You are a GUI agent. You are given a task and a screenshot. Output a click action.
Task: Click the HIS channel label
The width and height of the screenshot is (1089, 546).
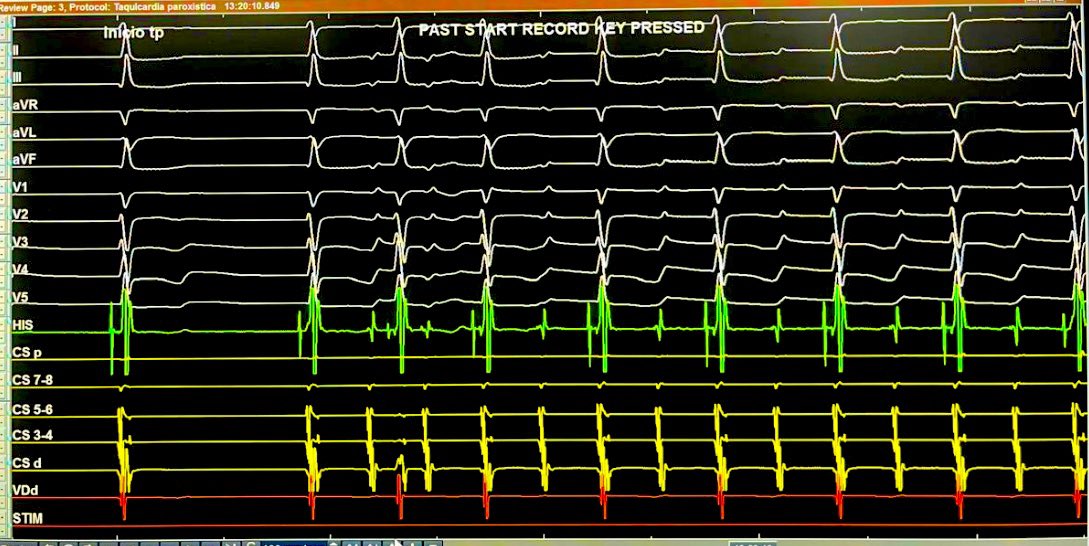click(x=22, y=325)
